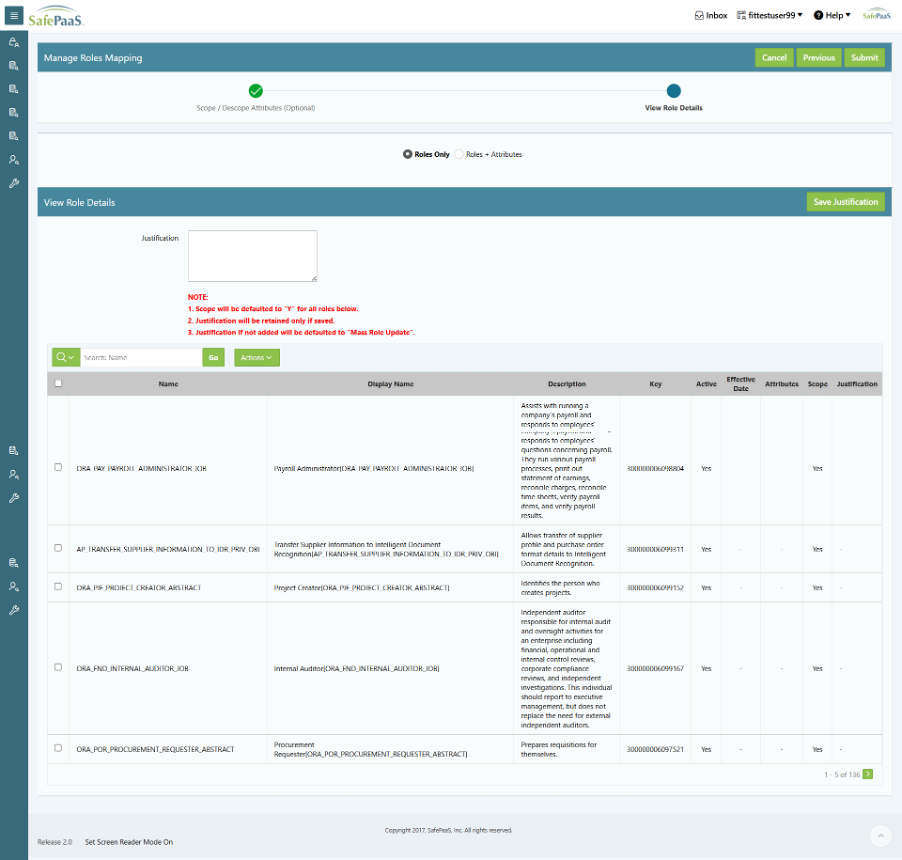Toggle the select-all checkbox in table header
This screenshot has width=902, height=860.
point(58,383)
